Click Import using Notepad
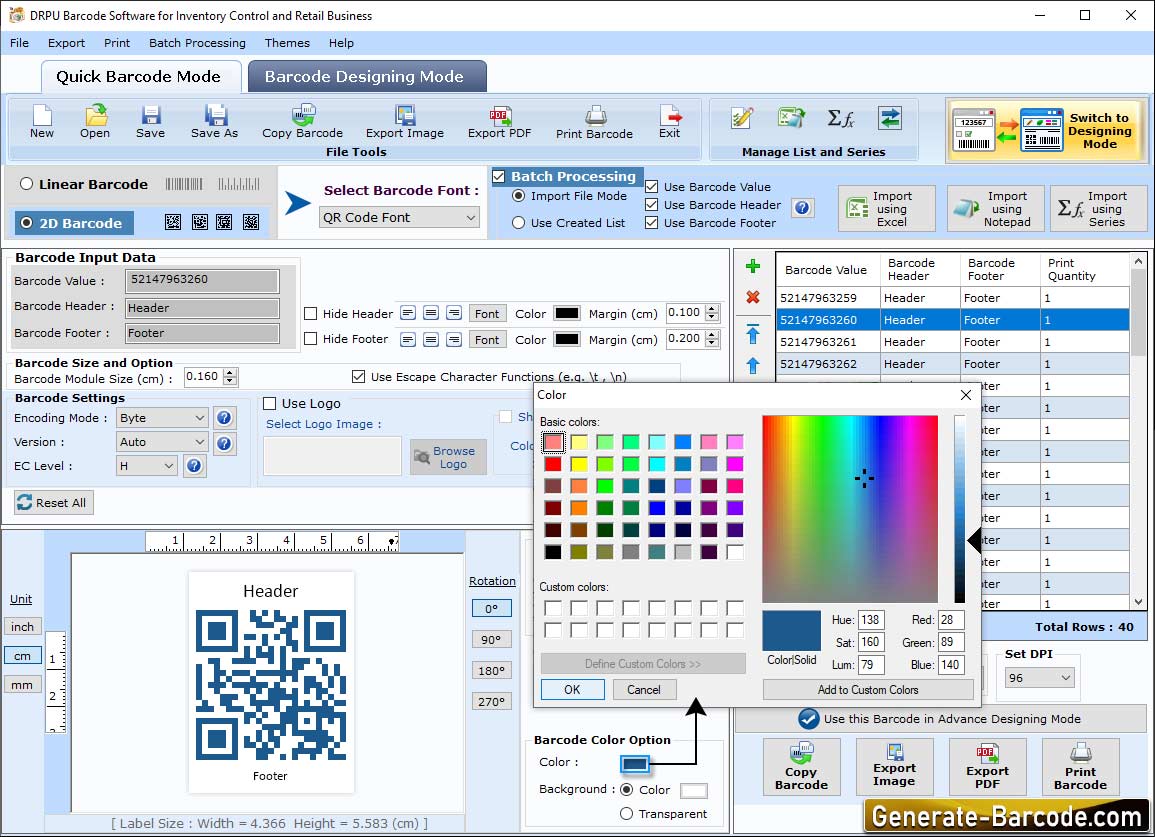Image resolution: width=1155 pixels, height=837 pixels. [x=995, y=209]
